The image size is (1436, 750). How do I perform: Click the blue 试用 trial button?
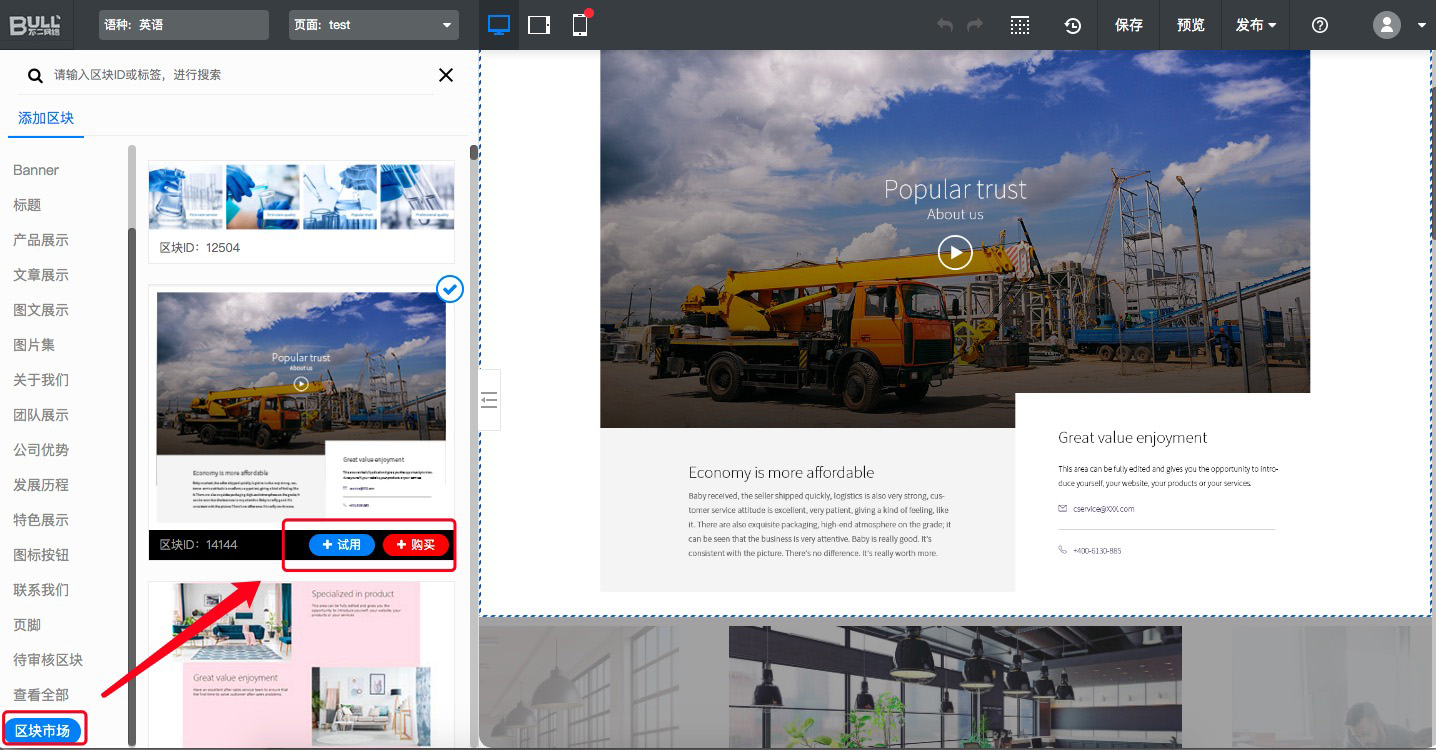point(342,545)
